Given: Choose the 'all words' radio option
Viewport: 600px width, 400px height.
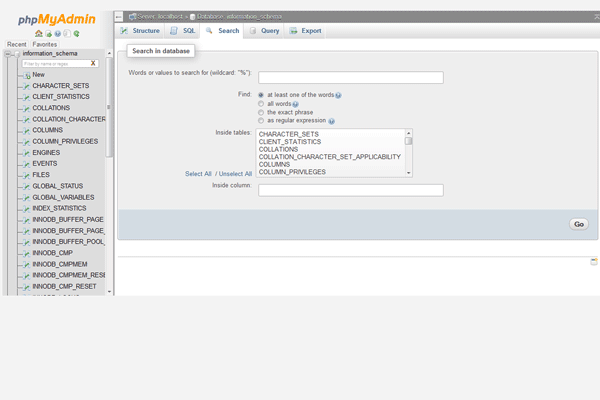Looking at the screenshot, I should tap(261, 104).
